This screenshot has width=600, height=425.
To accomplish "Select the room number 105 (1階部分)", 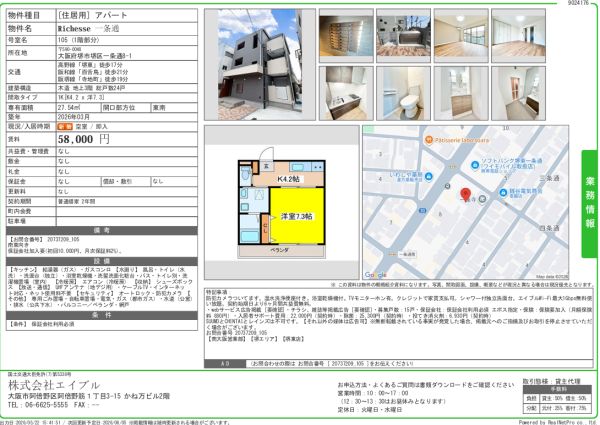I will click(78, 40).
